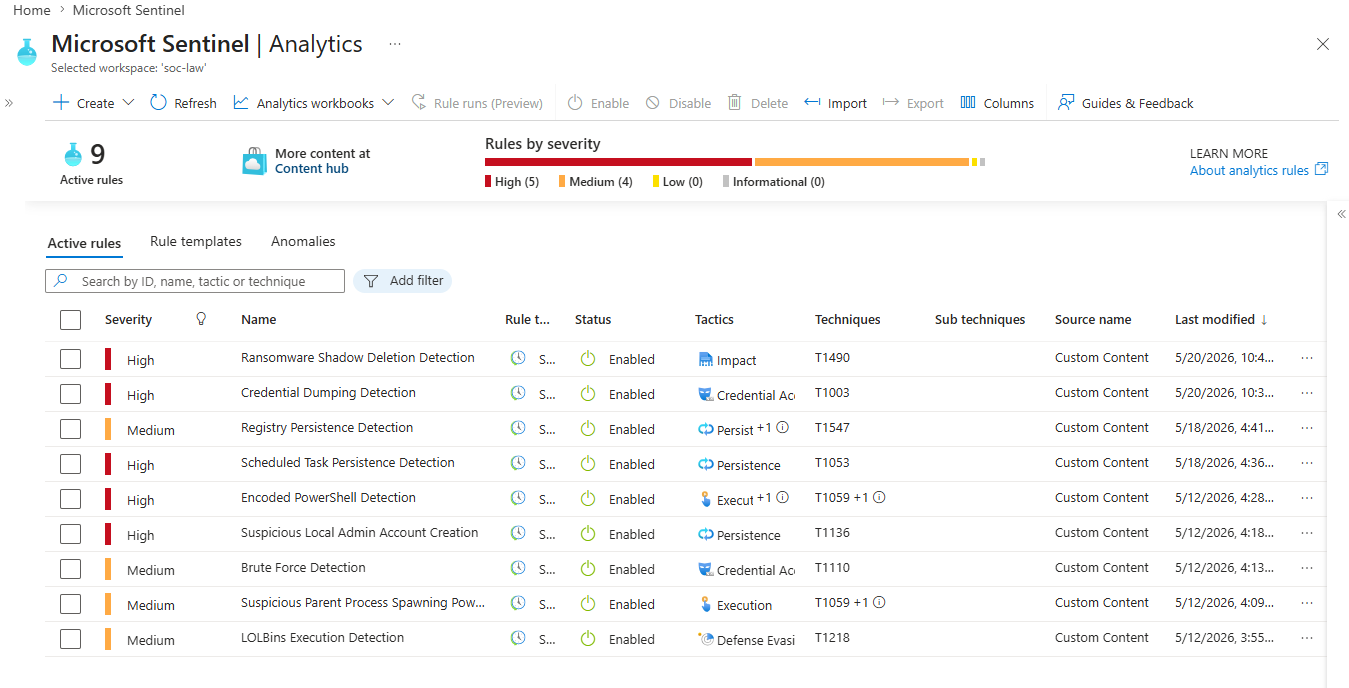
Task: Open more options for Brute Force Detection
Action: click(1307, 568)
